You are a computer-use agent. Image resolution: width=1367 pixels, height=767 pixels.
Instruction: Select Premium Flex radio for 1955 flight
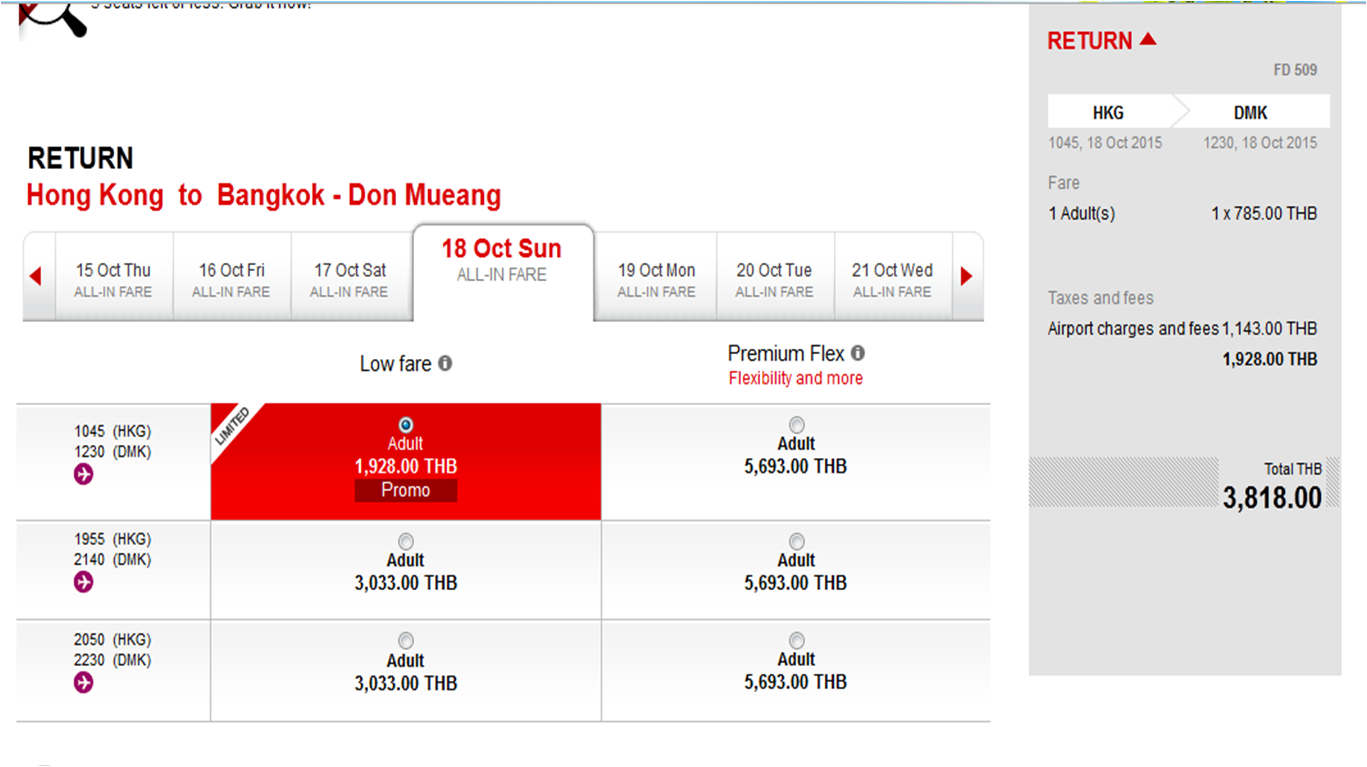click(x=796, y=542)
